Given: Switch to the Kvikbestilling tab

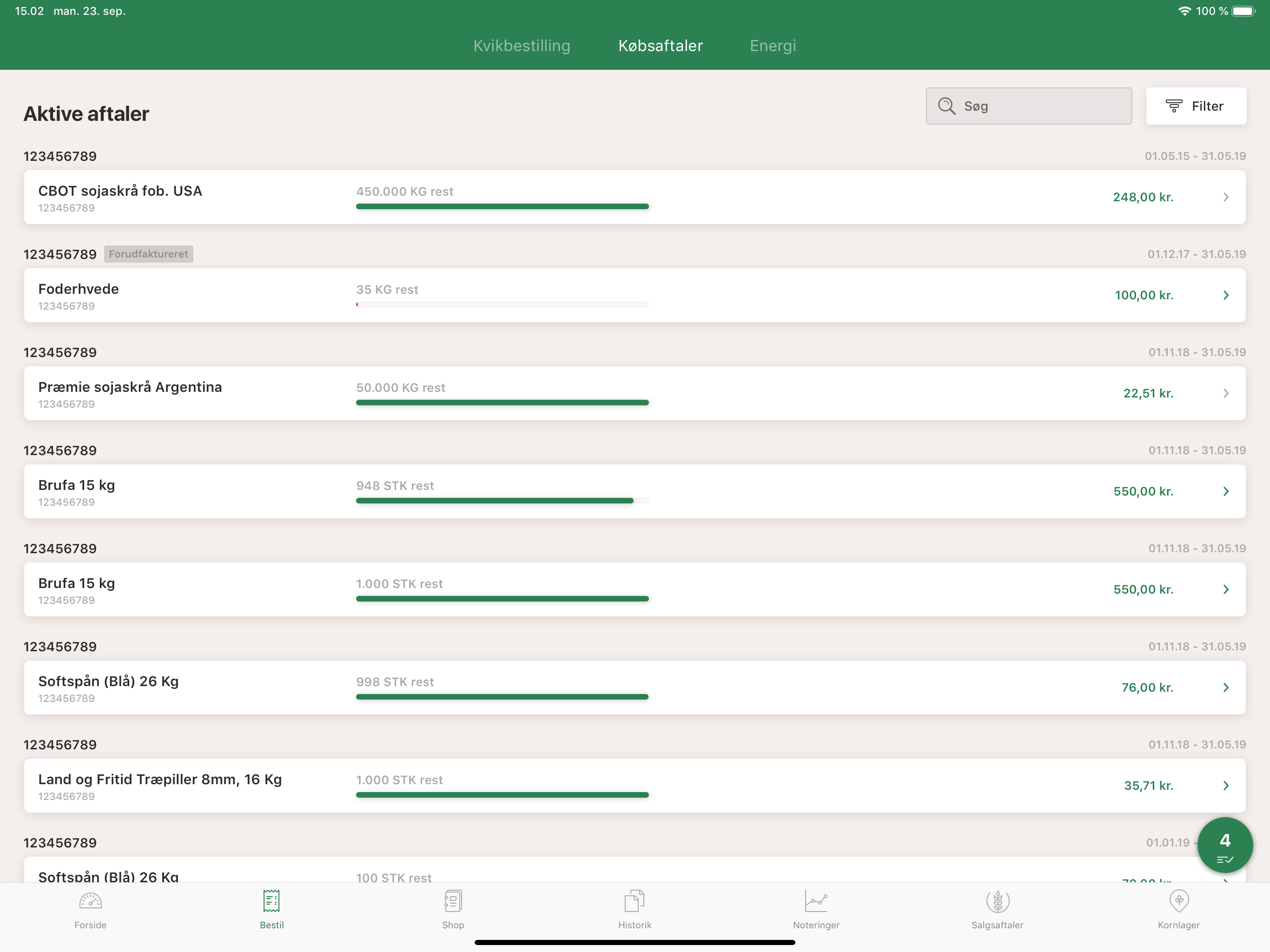Looking at the screenshot, I should click(x=521, y=46).
